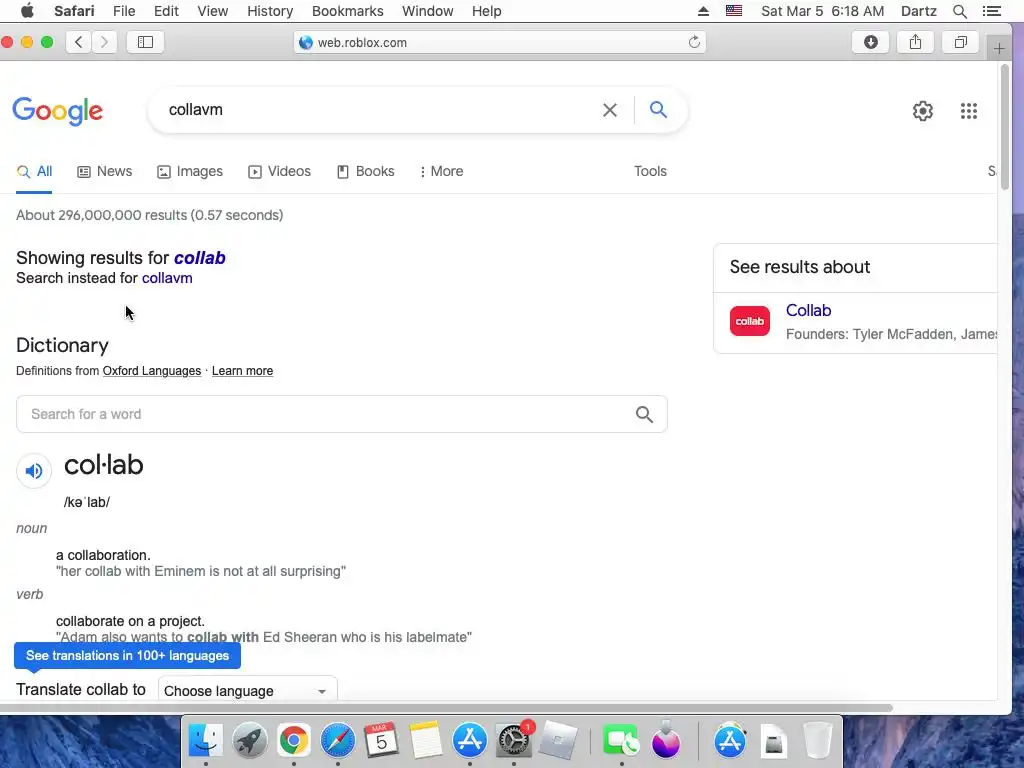
Task: Click the Dictionary heading
Action: pyautogui.click(x=62, y=345)
